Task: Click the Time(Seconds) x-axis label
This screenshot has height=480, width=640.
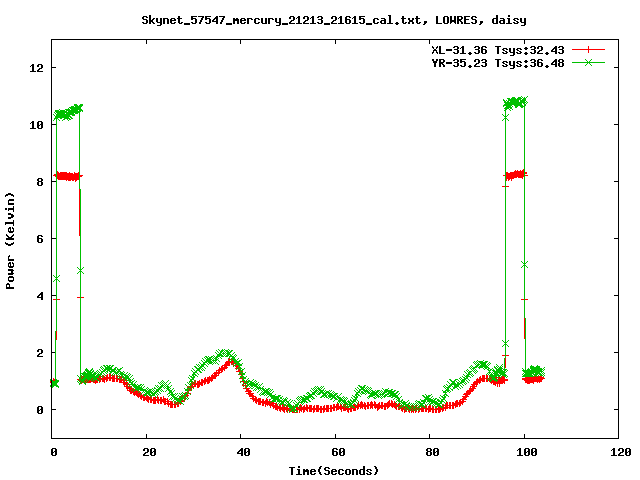Action: coord(335,470)
